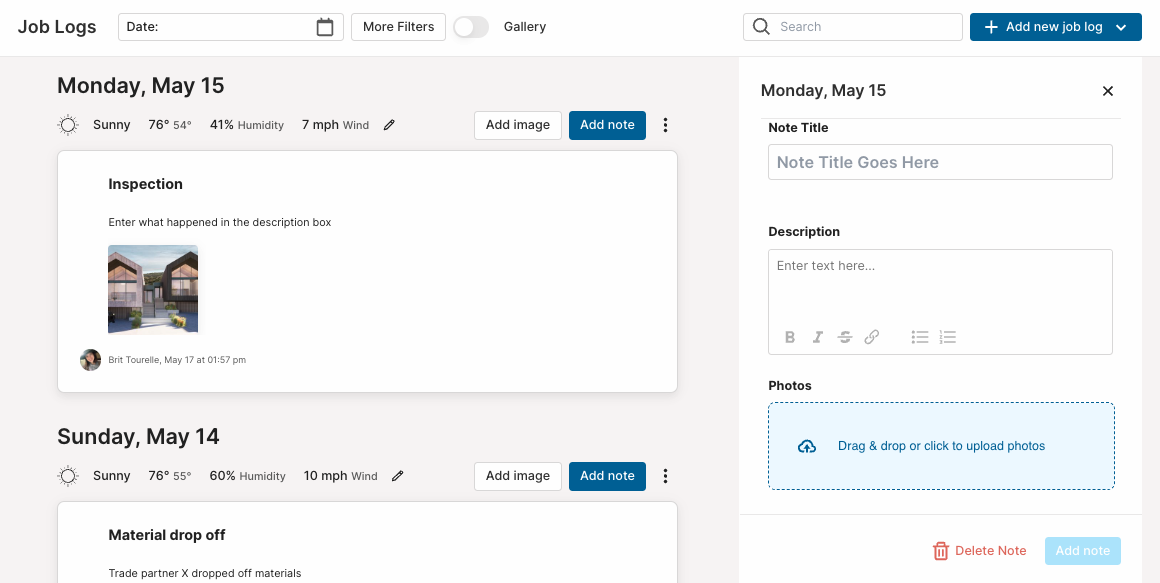Insert a link with the chain icon

(x=872, y=337)
